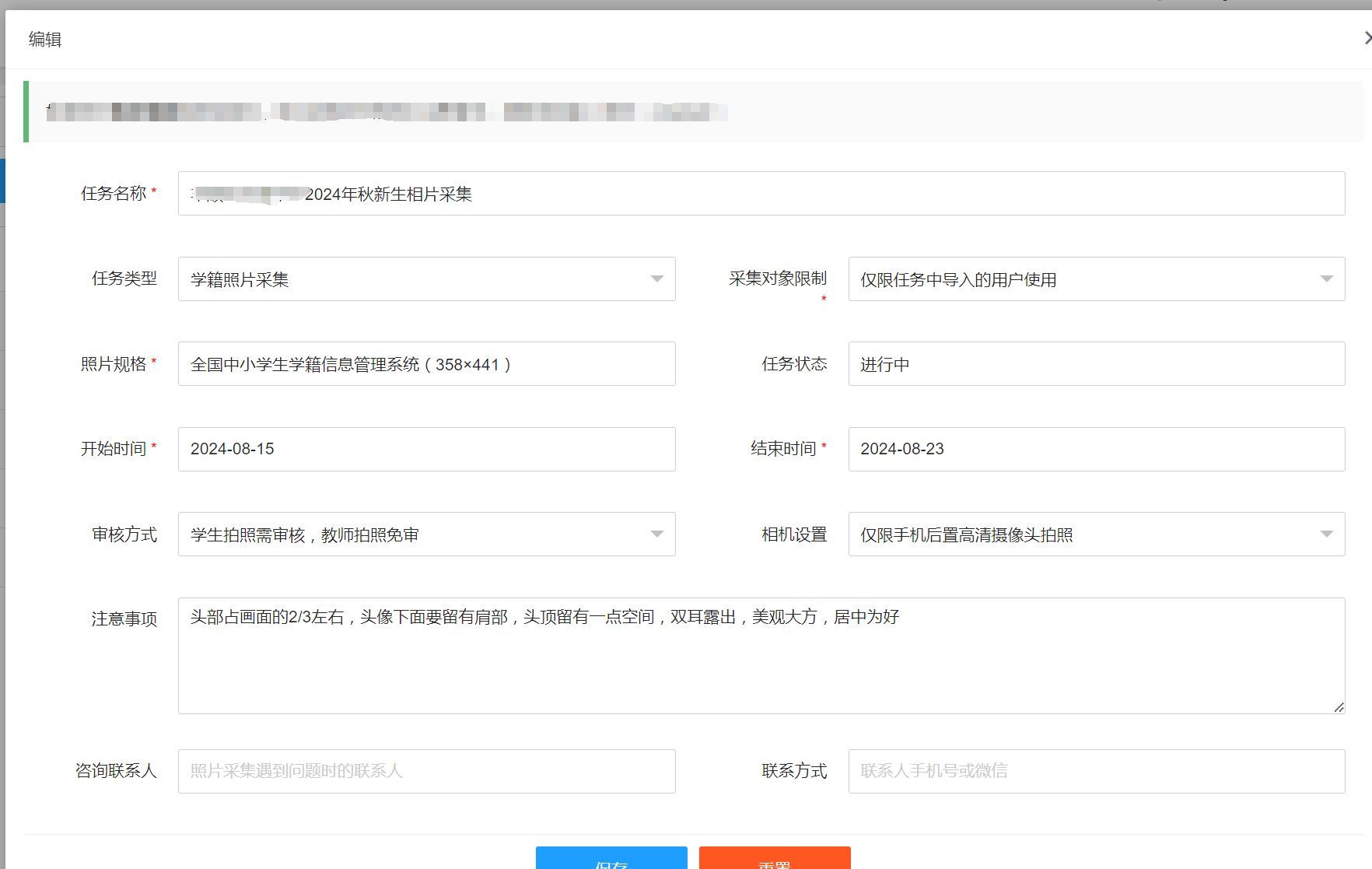This screenshot has height=869, width=1372.
Task: Click the 任务状态 label
Action: (x=794, y=363)
